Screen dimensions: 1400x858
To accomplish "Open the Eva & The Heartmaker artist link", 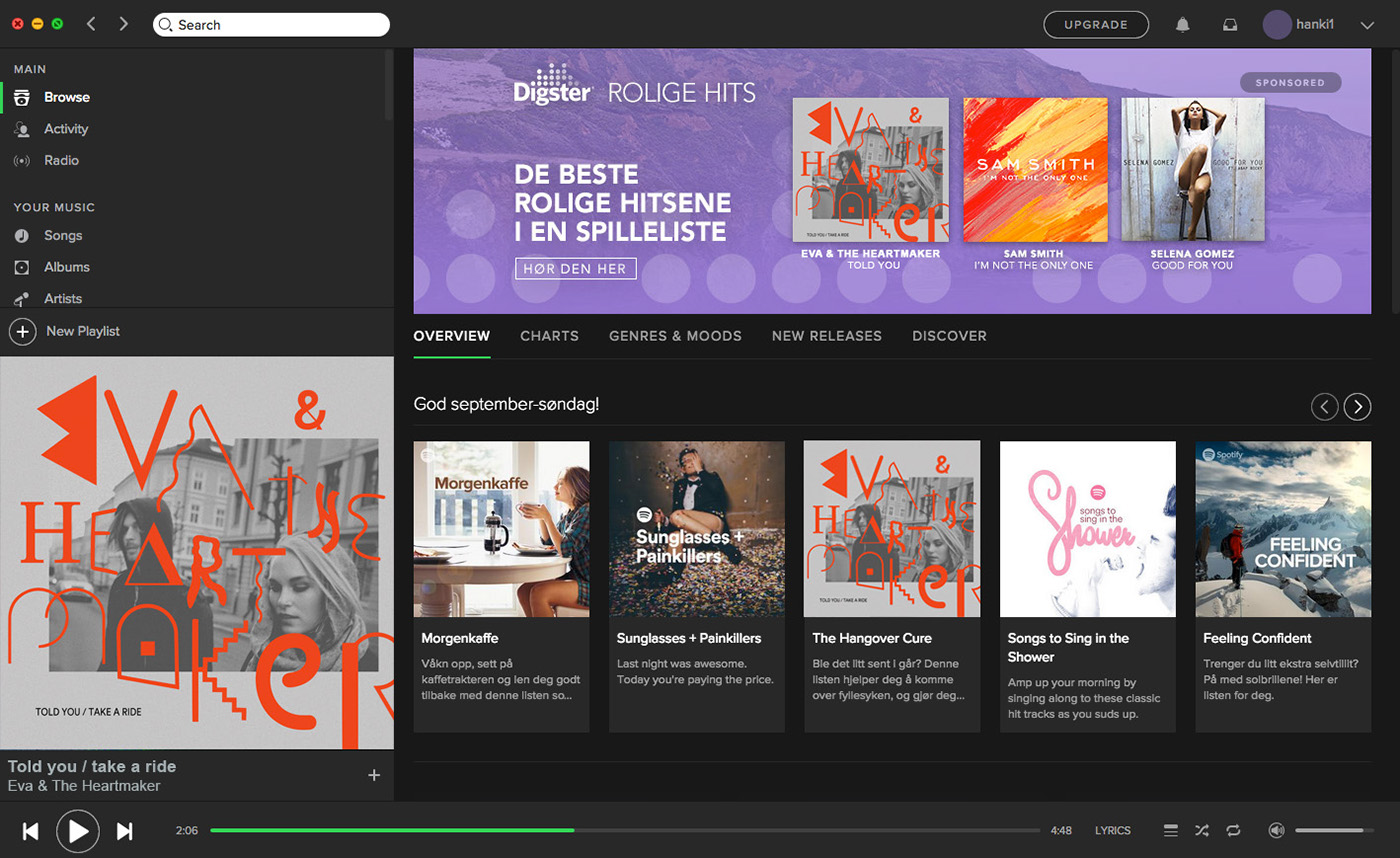I will pyautogui.click(x=84, y=786).
